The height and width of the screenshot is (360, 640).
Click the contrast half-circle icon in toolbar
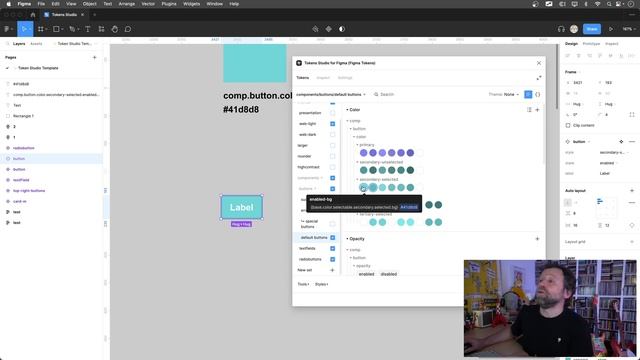pyautogui.click(x=342, y=29)
